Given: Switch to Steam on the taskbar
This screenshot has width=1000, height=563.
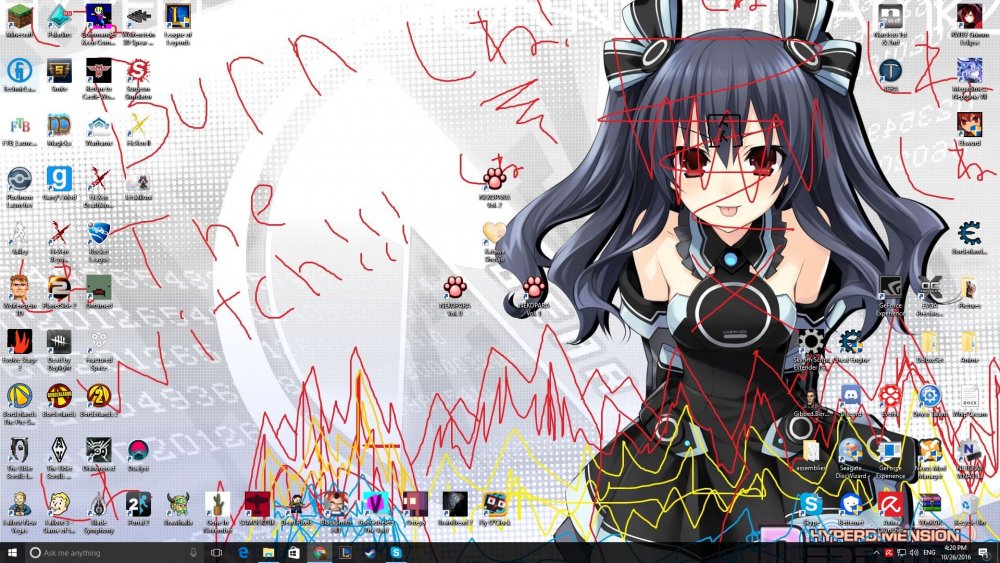Looking at the screenshot, I should coord(371,552).
